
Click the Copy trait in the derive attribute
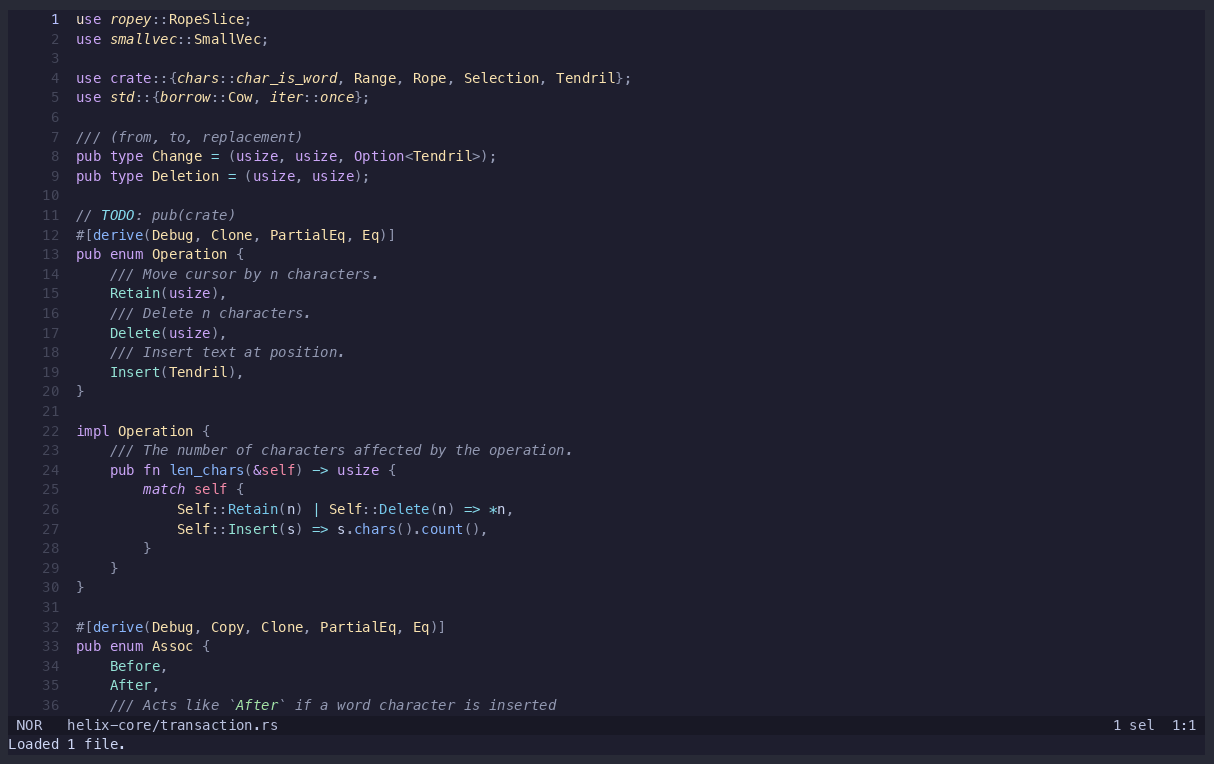pyautogui.click(x=227, y=627)
